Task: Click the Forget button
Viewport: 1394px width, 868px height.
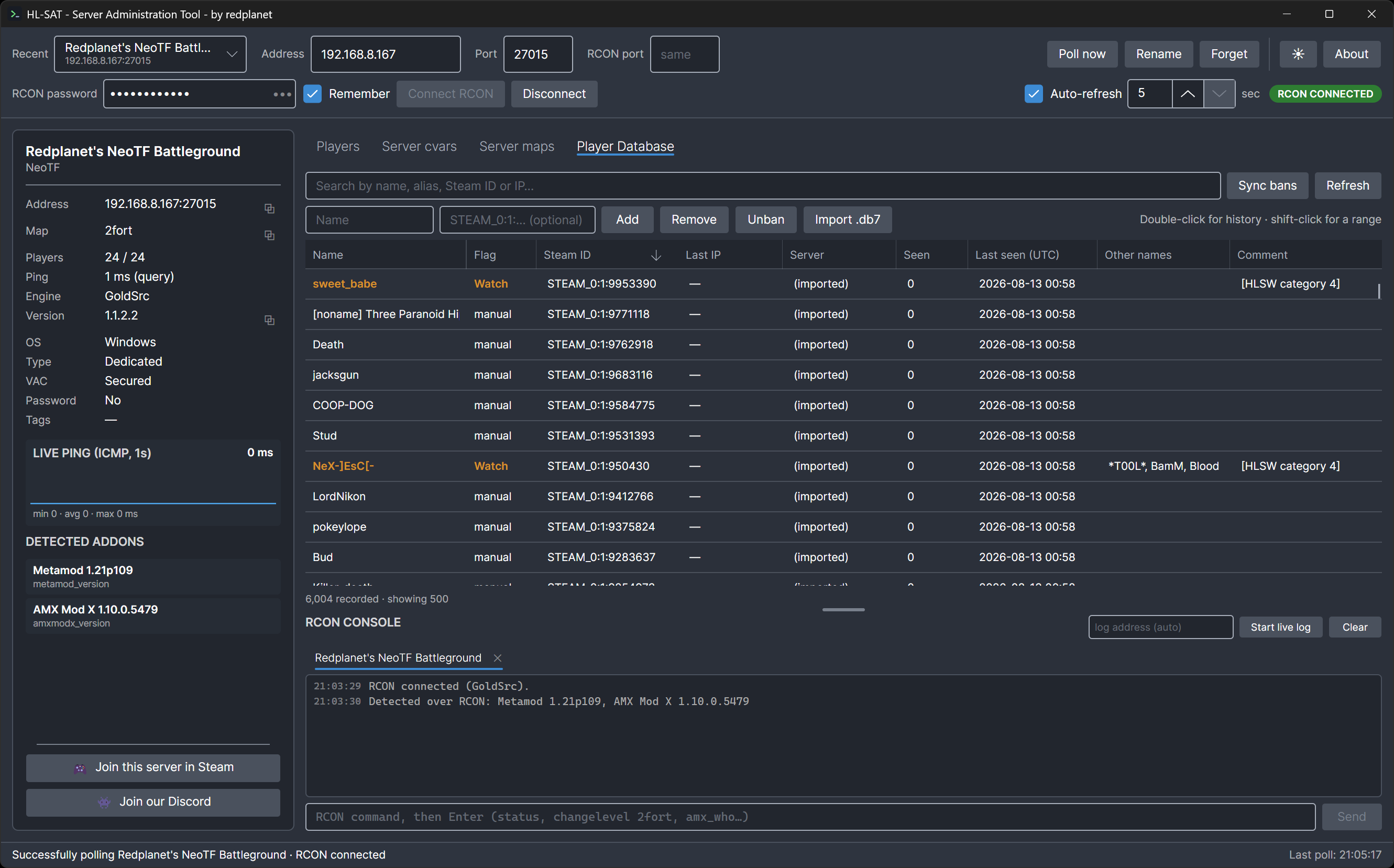Action: 1228,54
